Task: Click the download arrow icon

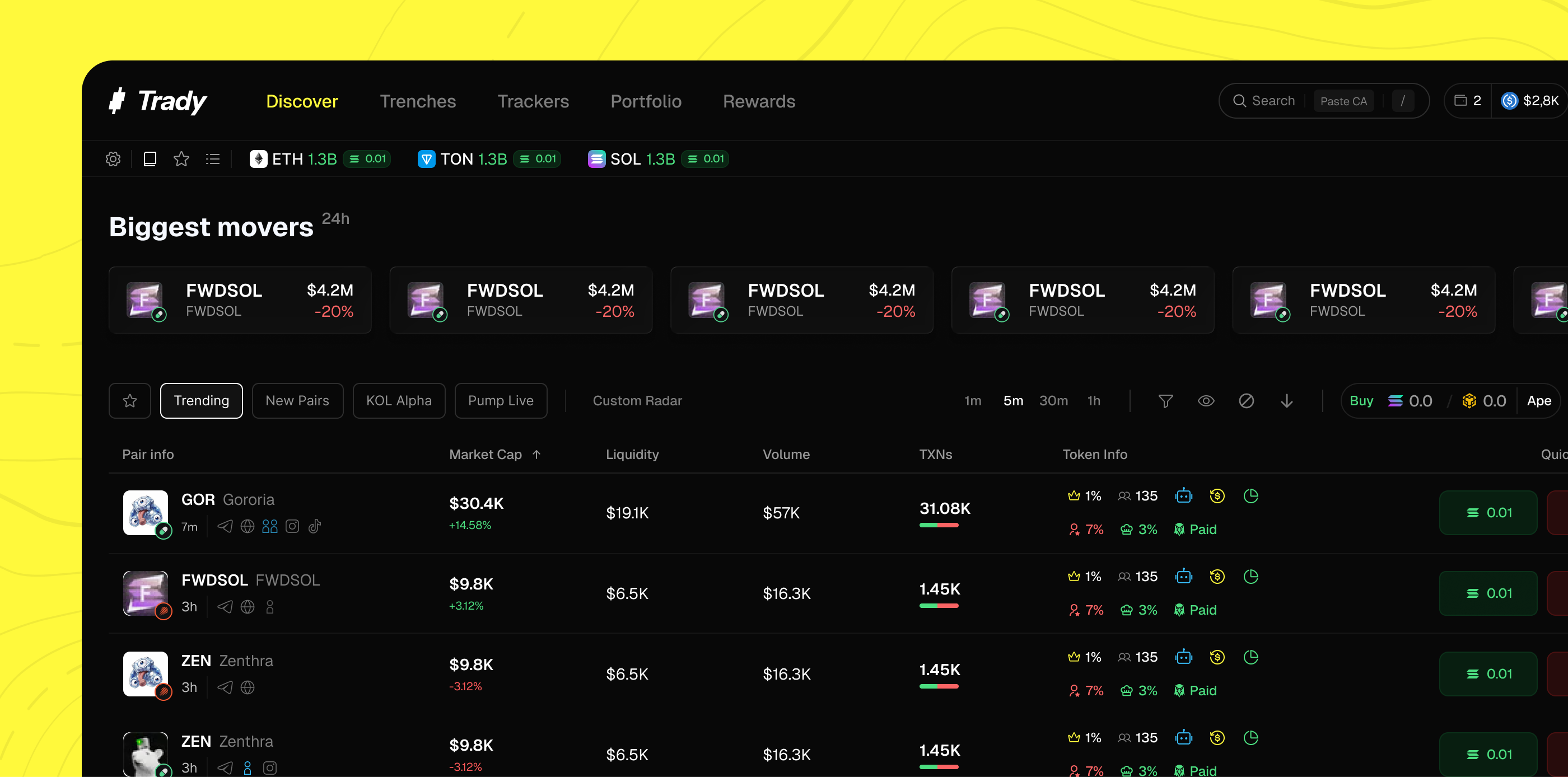Action: click(x=1286, y=401)
